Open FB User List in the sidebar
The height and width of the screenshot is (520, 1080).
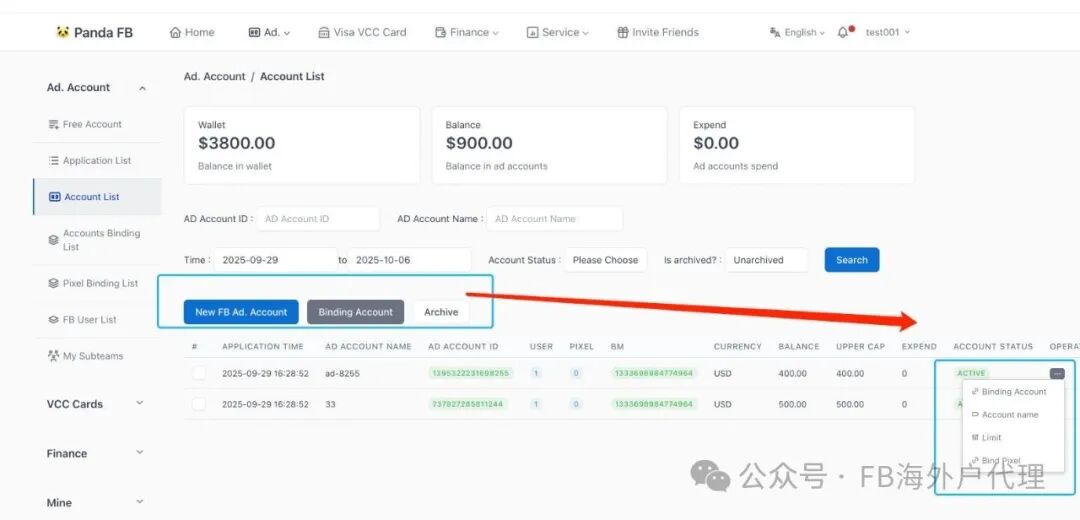[96, 320]
